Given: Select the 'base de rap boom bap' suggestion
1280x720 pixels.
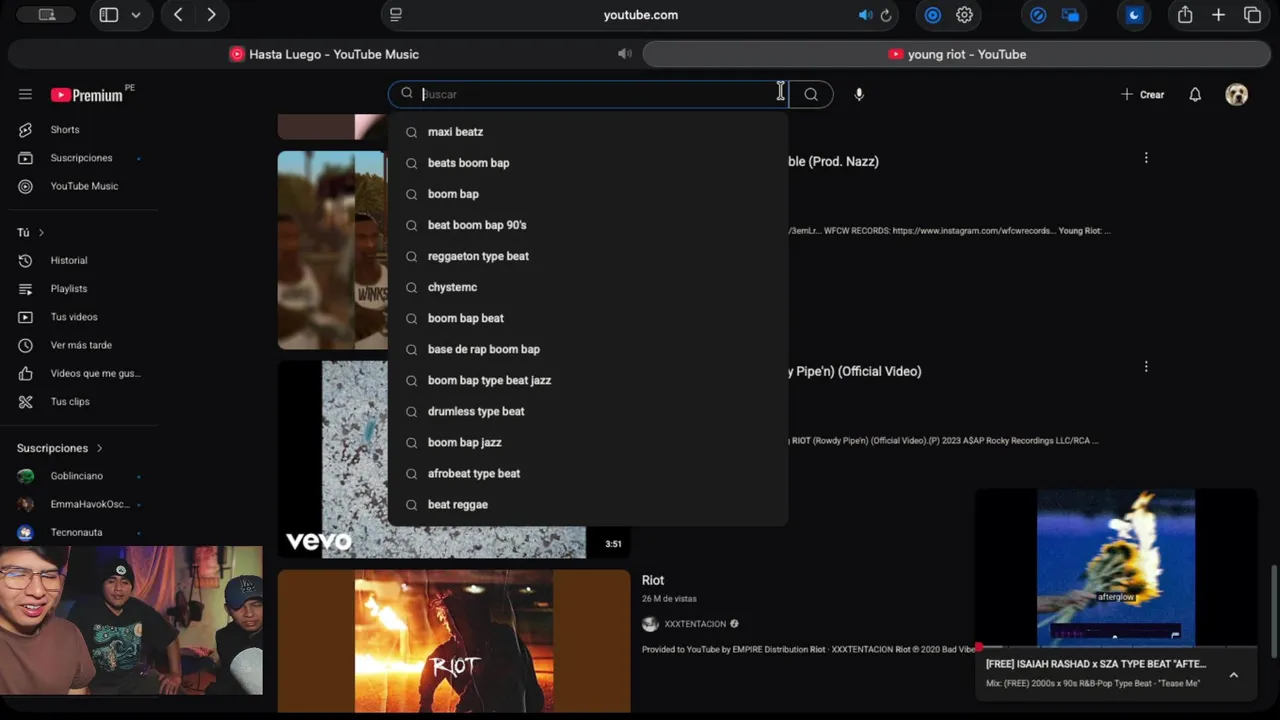Looking at the screenshot, I should [588, 349].
